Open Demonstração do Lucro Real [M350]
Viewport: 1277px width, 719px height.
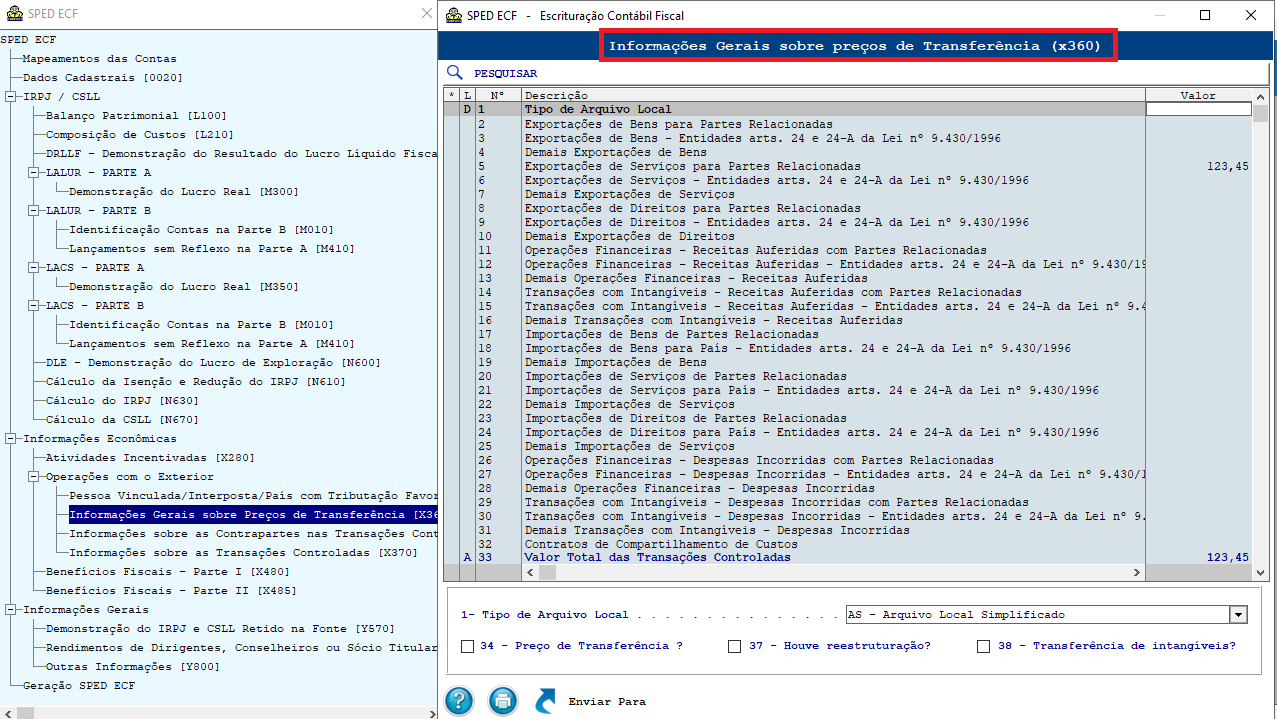click(x=183, y=287)
